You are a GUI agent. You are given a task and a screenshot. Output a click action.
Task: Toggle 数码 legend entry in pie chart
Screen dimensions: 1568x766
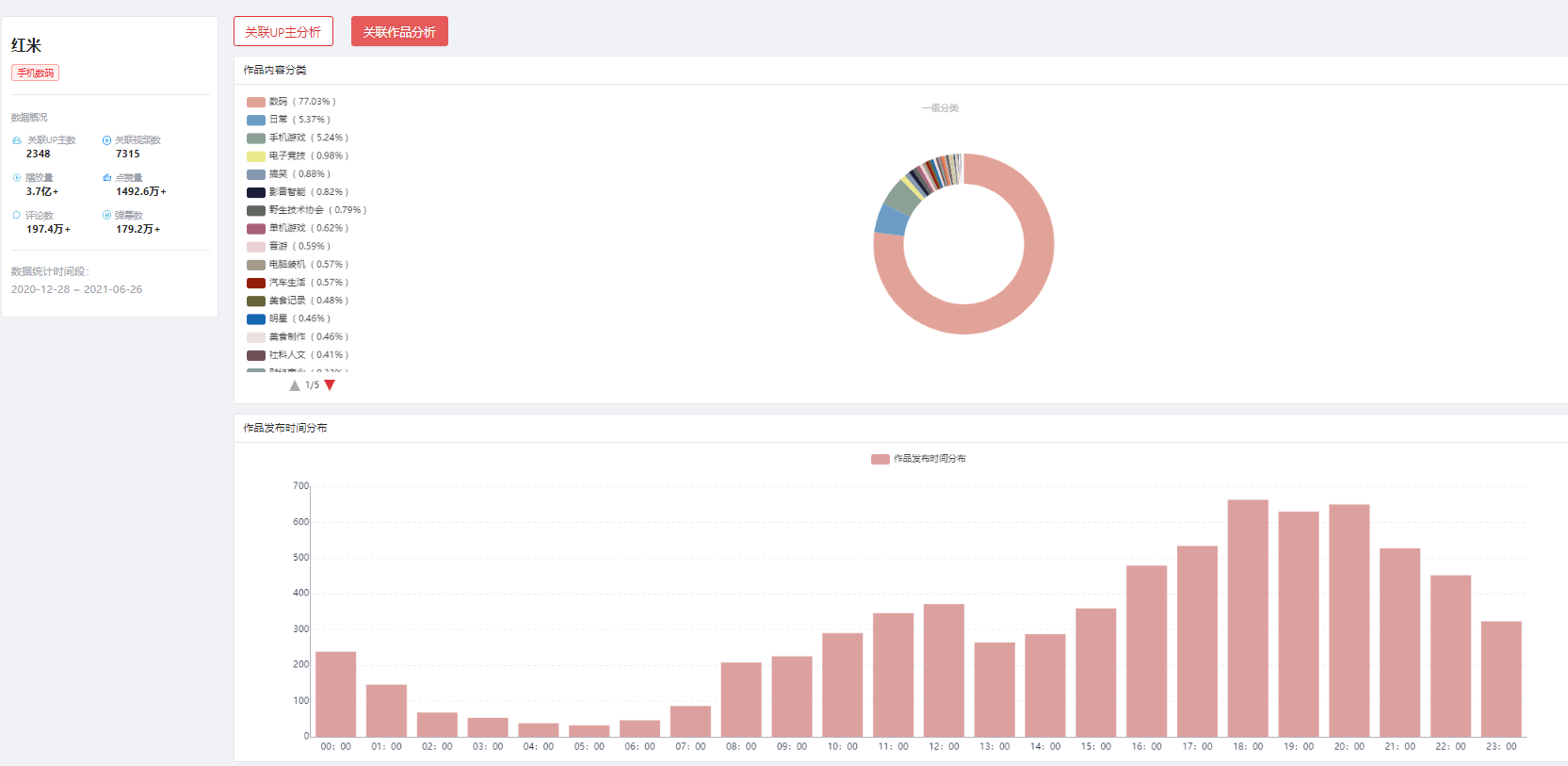pos(291,102)
